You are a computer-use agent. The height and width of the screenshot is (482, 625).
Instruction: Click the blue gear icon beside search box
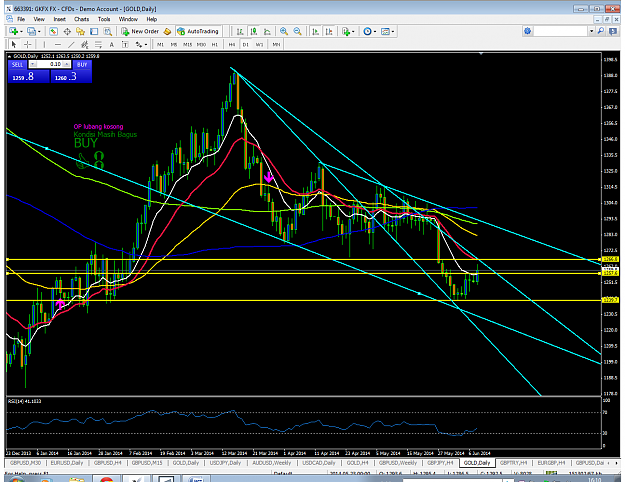528,31
